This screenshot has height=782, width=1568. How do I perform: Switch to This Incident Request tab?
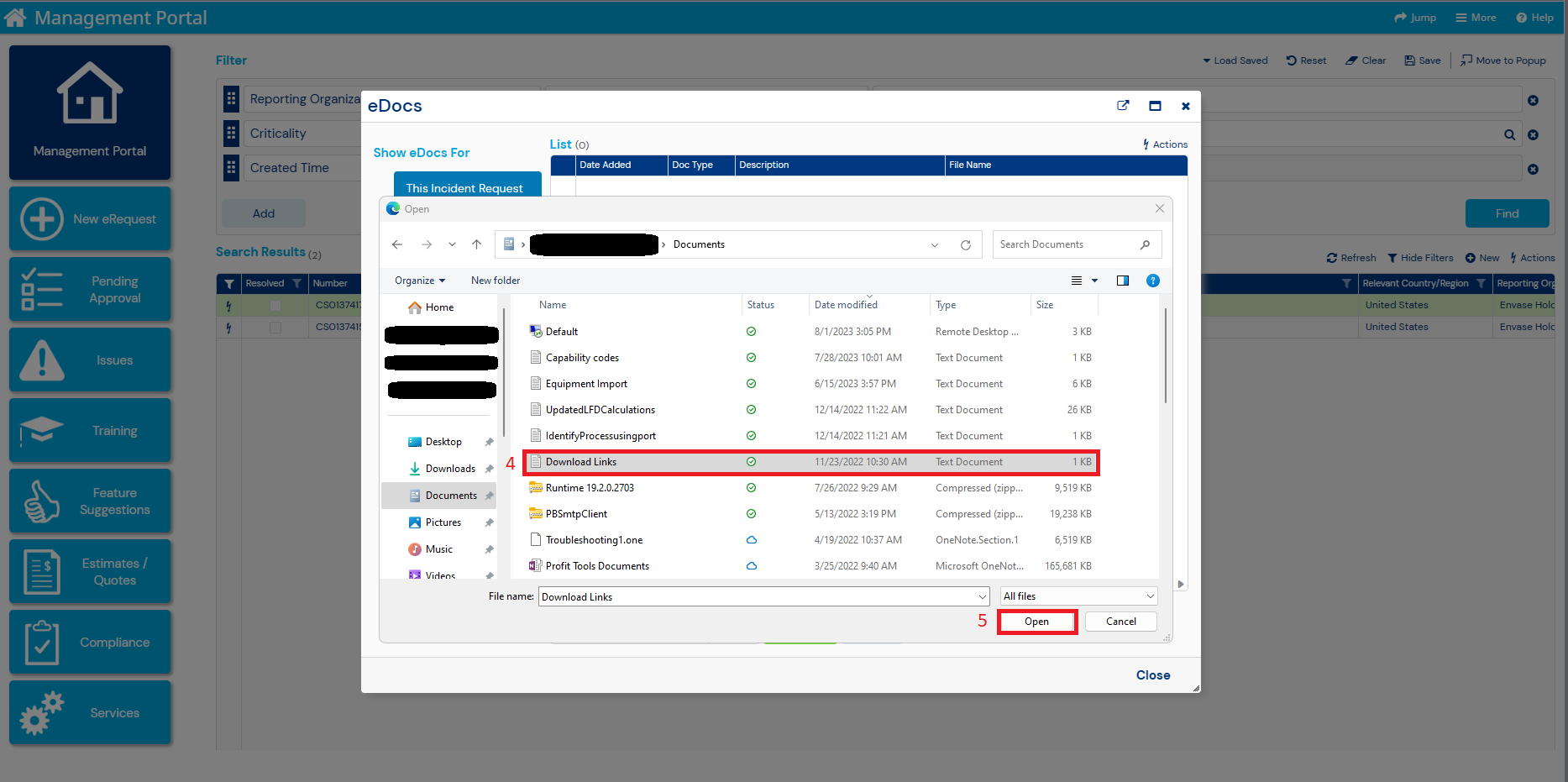point(467,186)
